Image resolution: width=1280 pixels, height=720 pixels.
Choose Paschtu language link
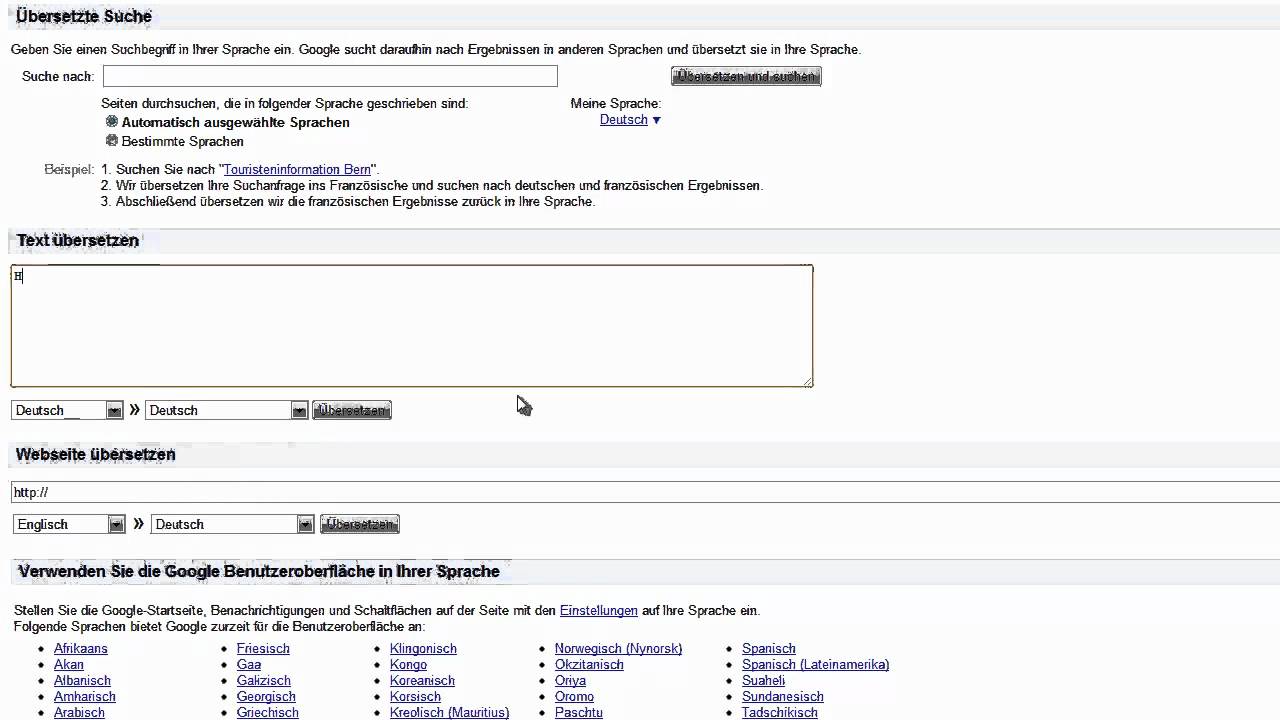[579, 712]
